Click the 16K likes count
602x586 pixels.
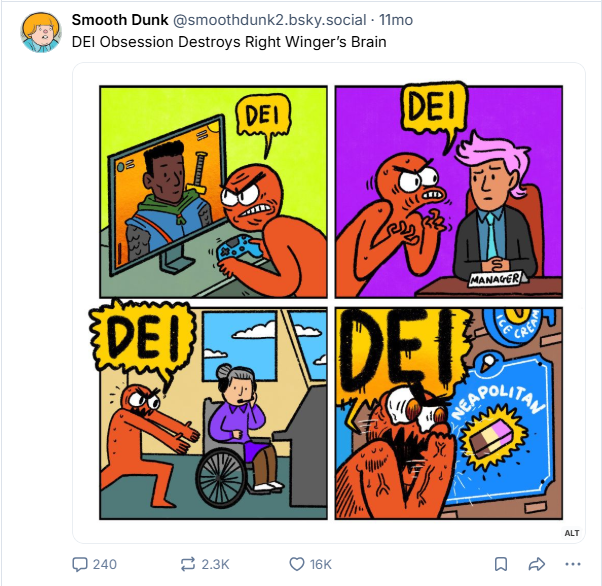321,564
